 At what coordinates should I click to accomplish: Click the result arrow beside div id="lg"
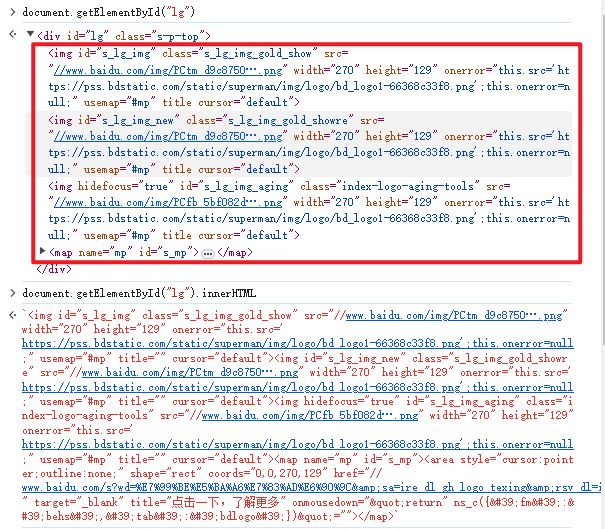click(x=10, y=35)
